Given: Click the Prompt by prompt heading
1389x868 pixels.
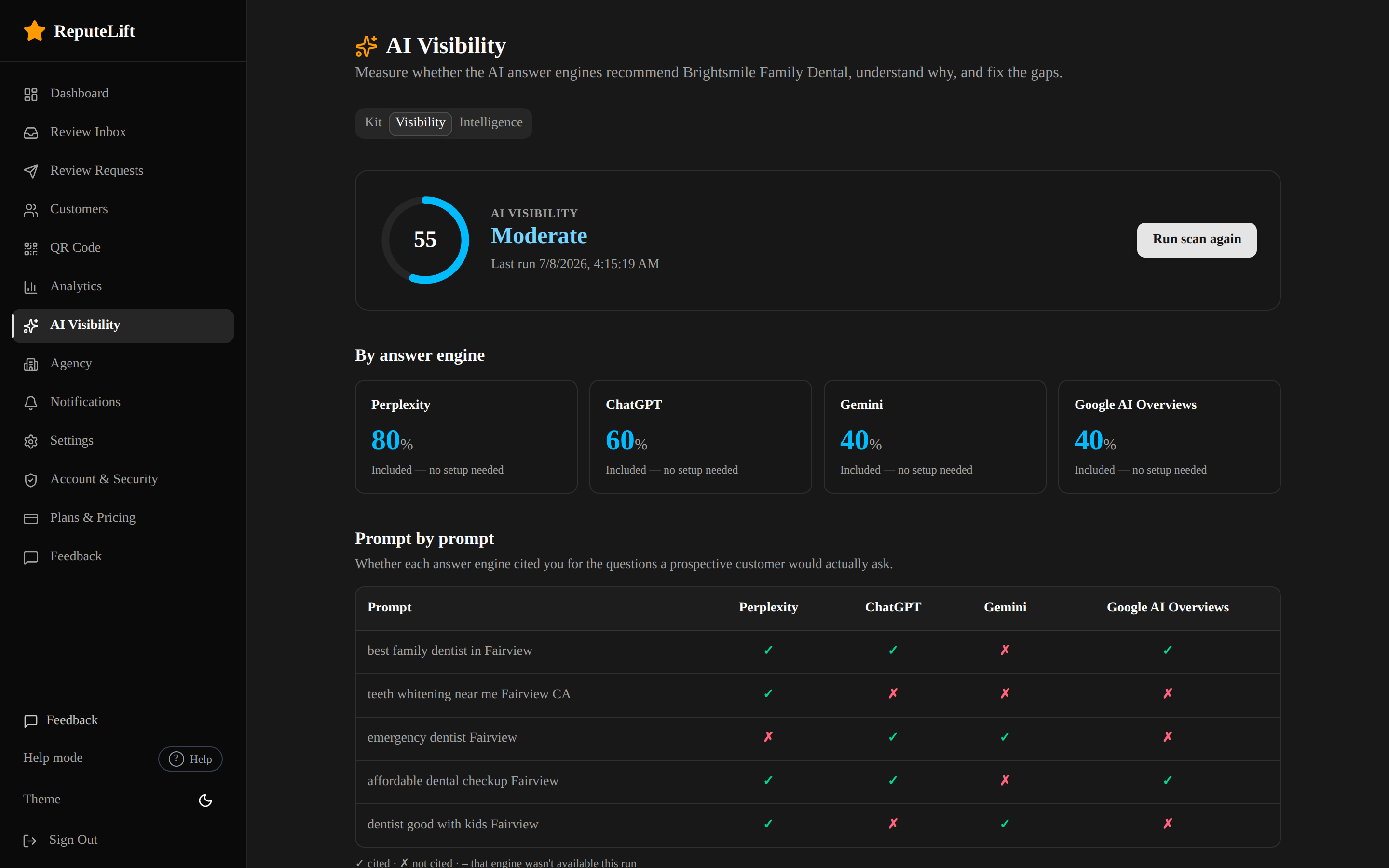Looking at the screenshot, I should [424, 539].
